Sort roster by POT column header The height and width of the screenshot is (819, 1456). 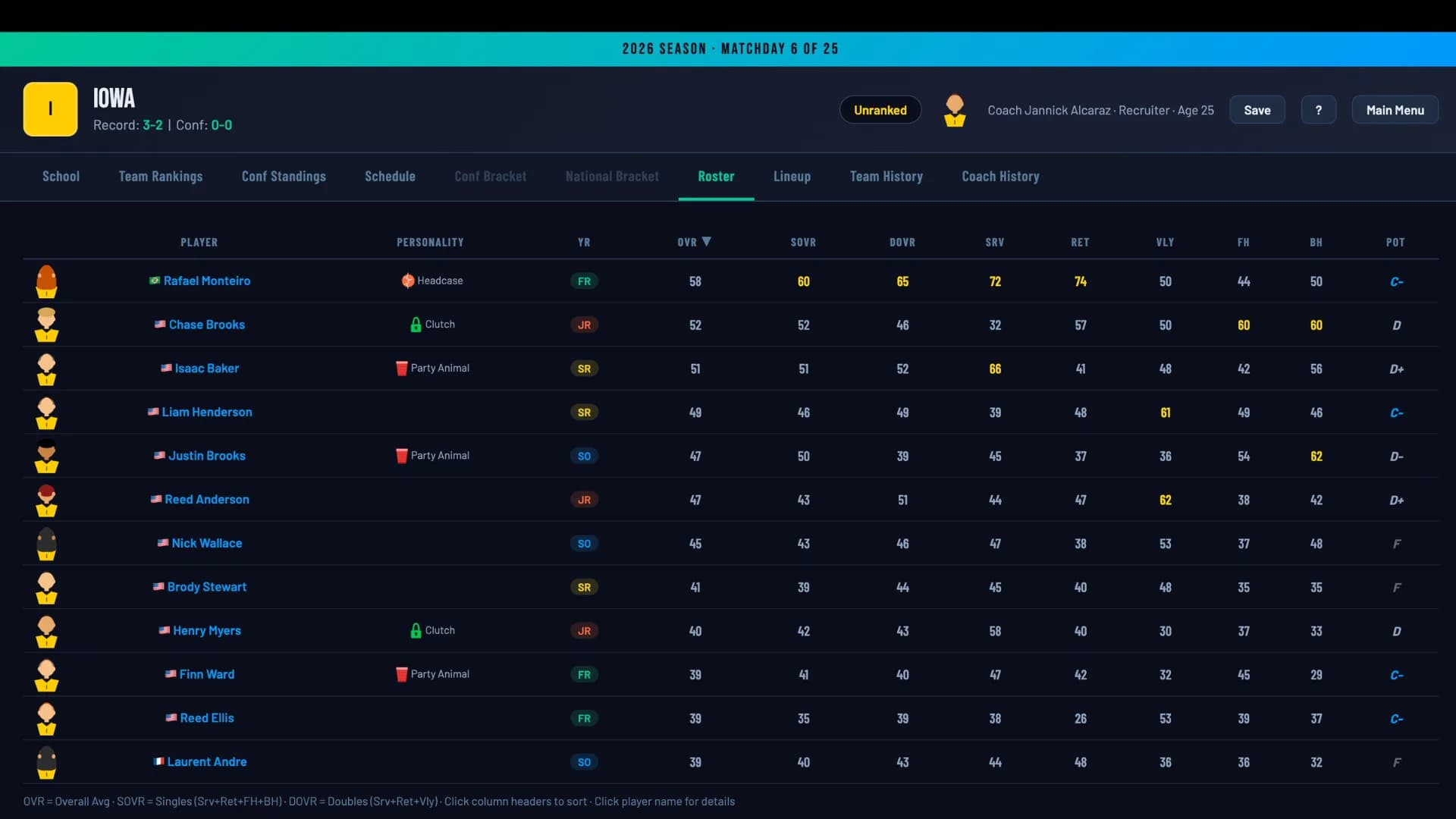[x=1395, y=243]
